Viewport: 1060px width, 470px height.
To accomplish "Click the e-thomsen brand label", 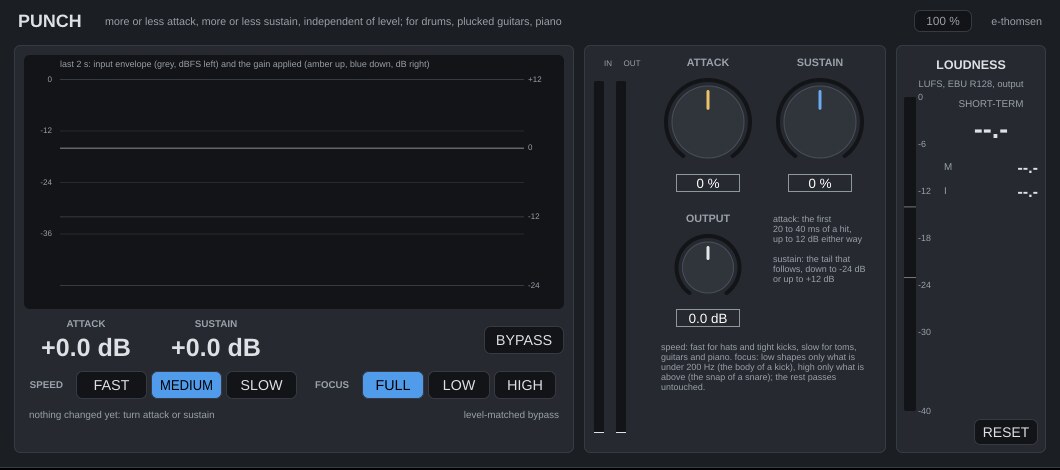I will pyautogui.click(x=1016, y=21).
